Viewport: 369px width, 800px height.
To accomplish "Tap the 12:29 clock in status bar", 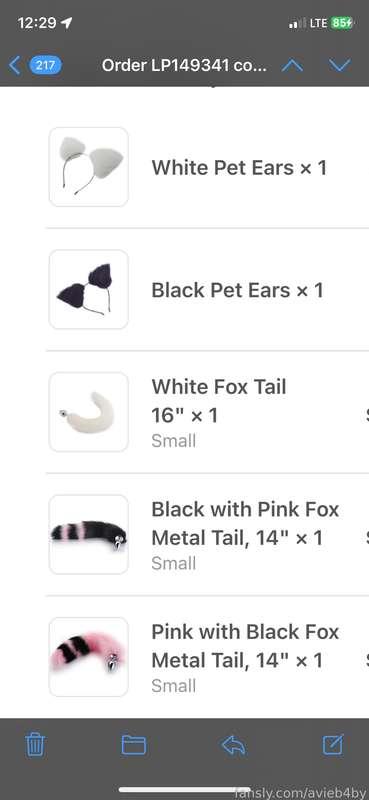I will point(37,23).
